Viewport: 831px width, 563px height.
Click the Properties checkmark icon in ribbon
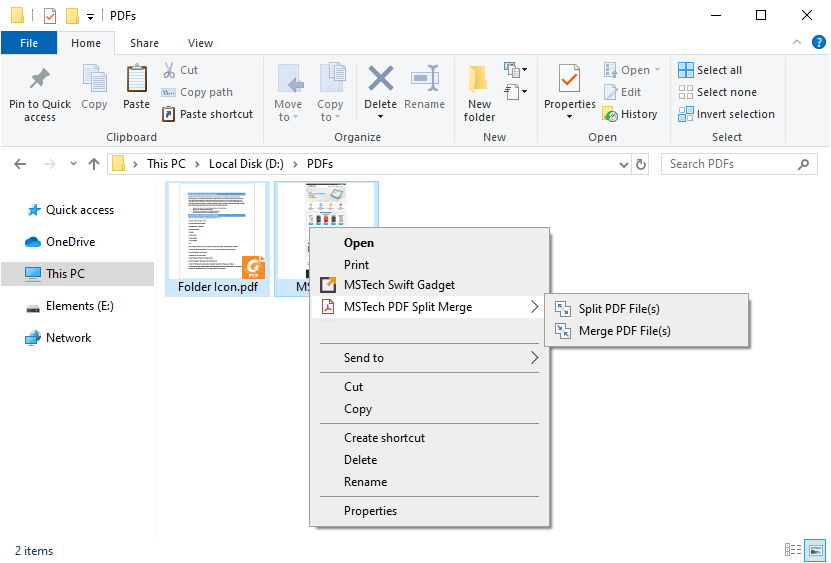pyautogui.click(x=570, y=80)
